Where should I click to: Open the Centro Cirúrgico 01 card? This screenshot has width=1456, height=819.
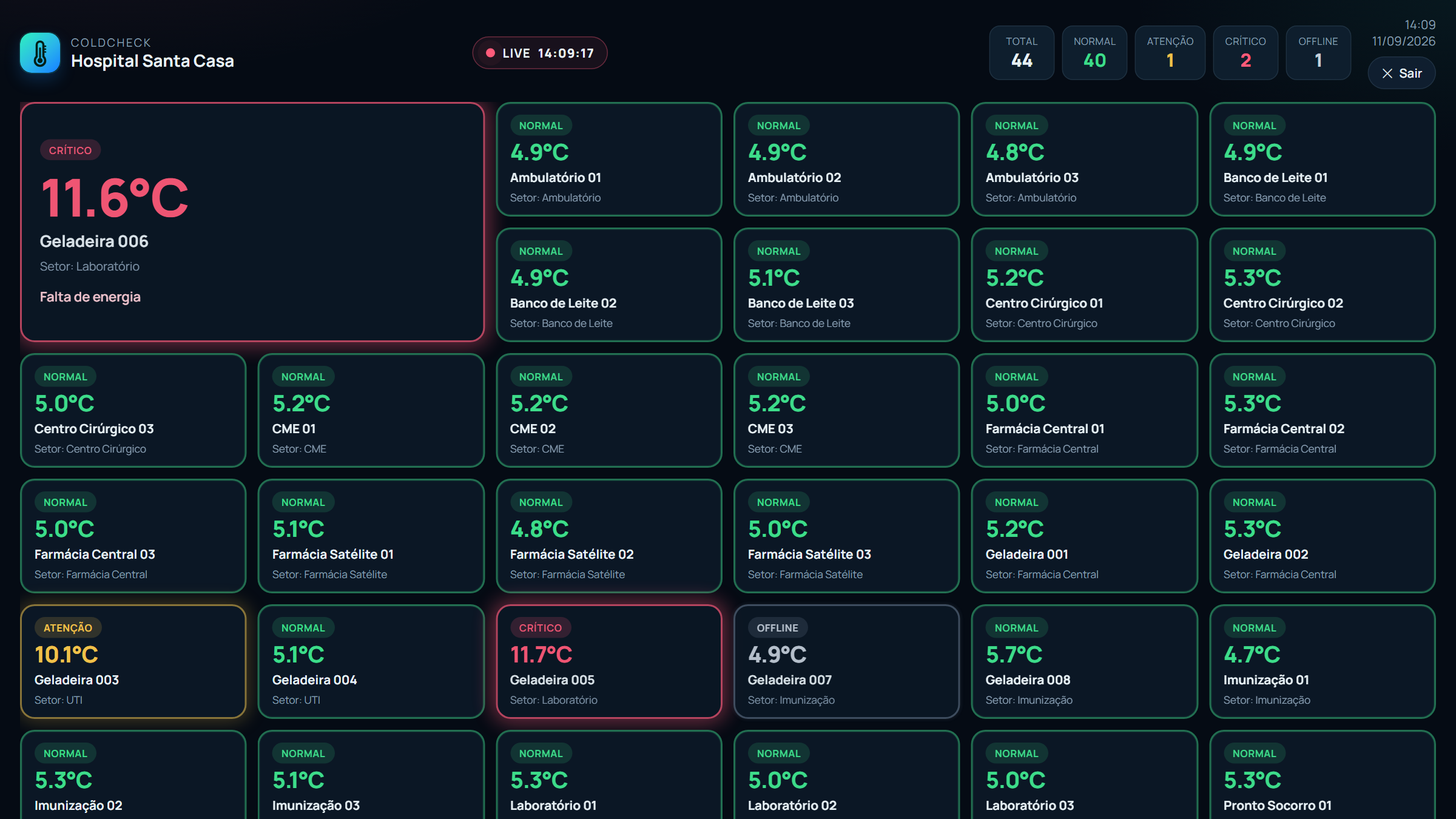pyautogui.click(x=1085, y=285)
